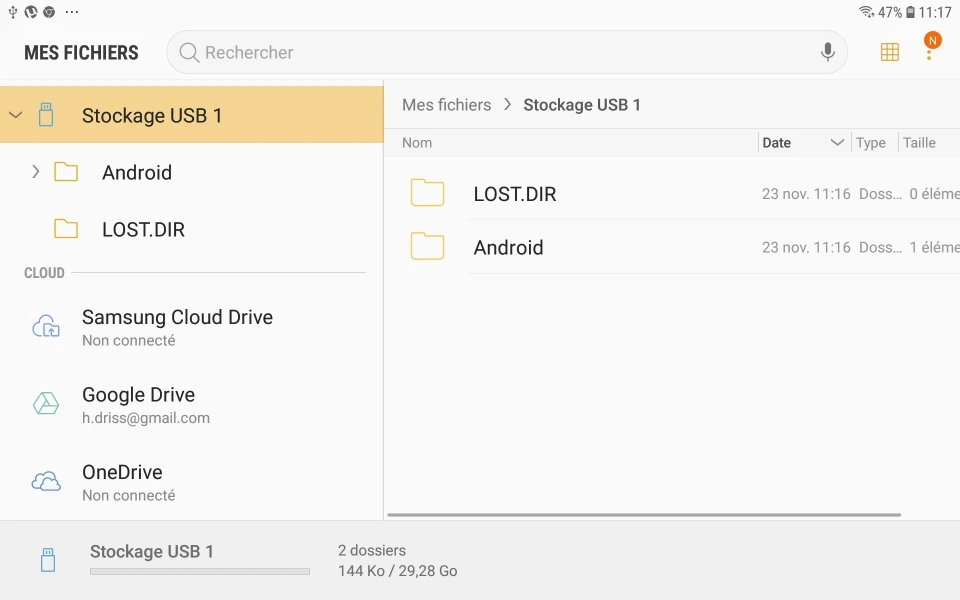Sort by Type column header
The image size is (960, 600).
click(871, 143)
